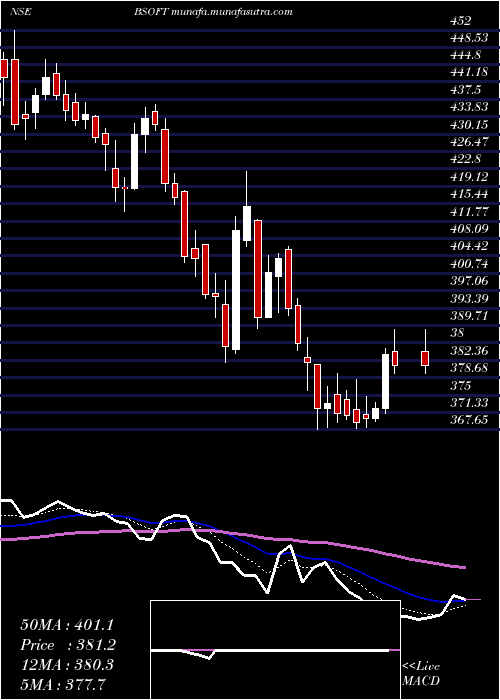This screenshot has height=700, width=500.
Task: Click the MACD label text
Action: [419, 682]
